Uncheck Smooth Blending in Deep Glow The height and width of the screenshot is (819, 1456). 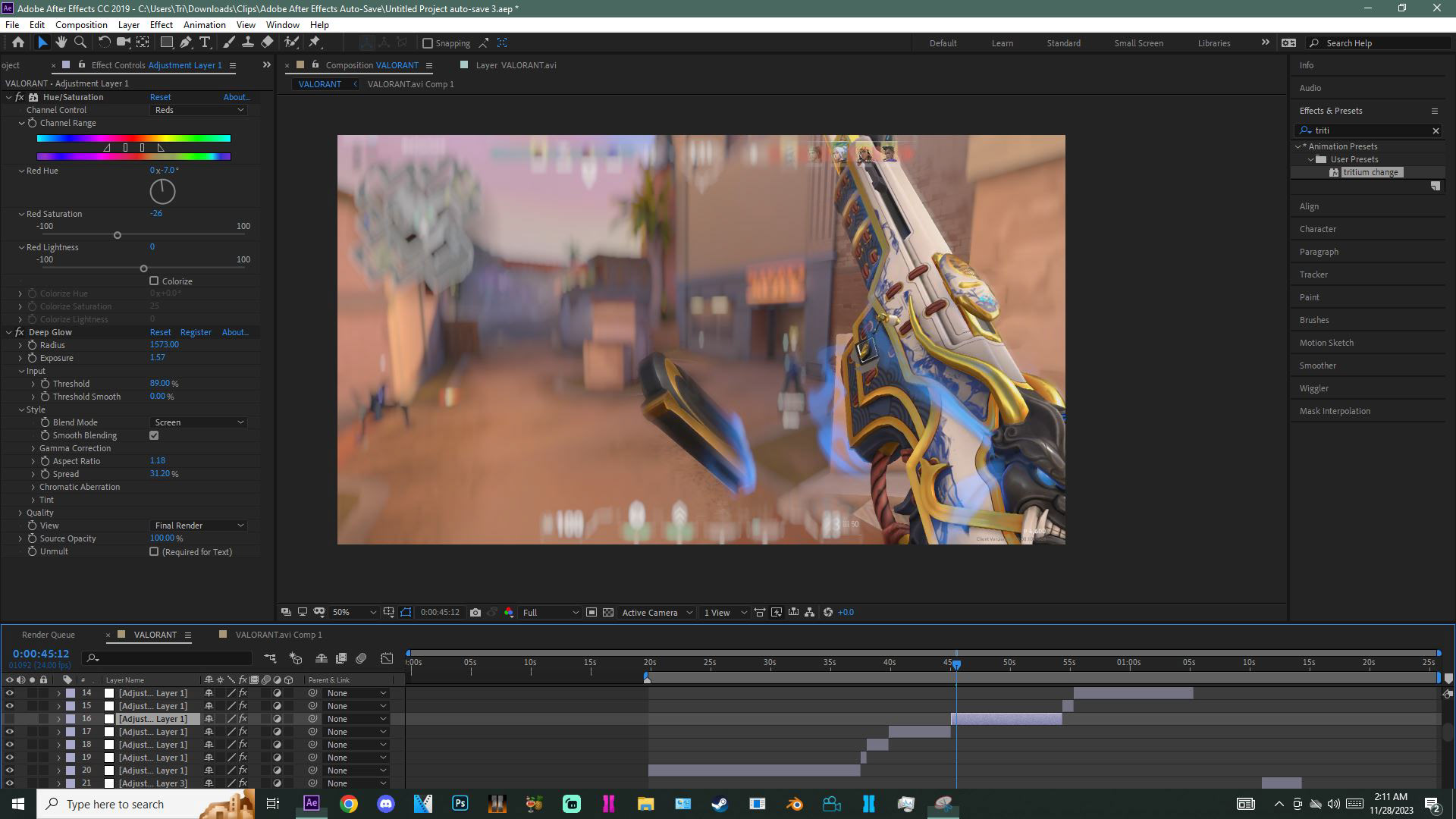pyautogui.click(x=154, y=435)
